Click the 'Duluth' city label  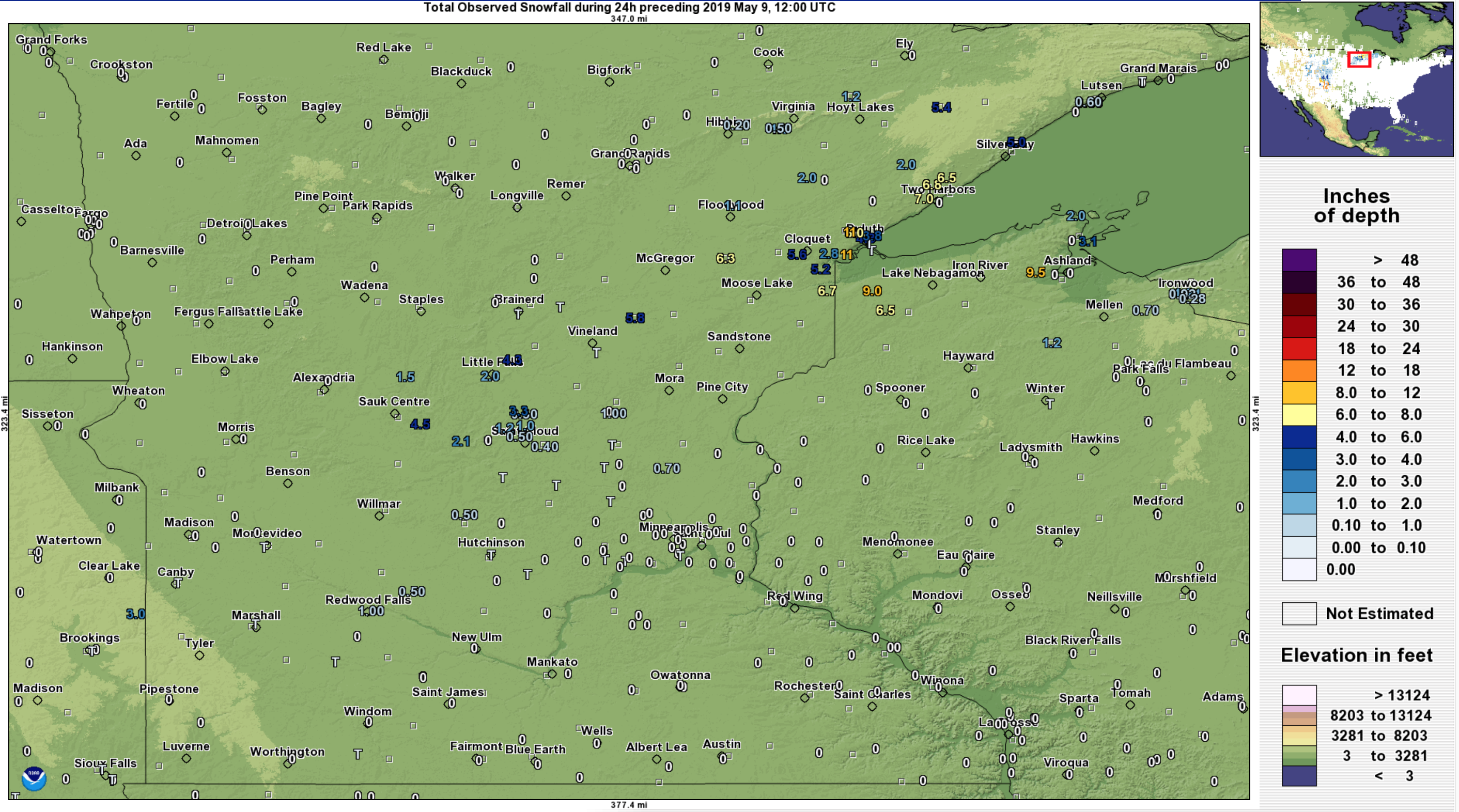(x=865, y=228)
